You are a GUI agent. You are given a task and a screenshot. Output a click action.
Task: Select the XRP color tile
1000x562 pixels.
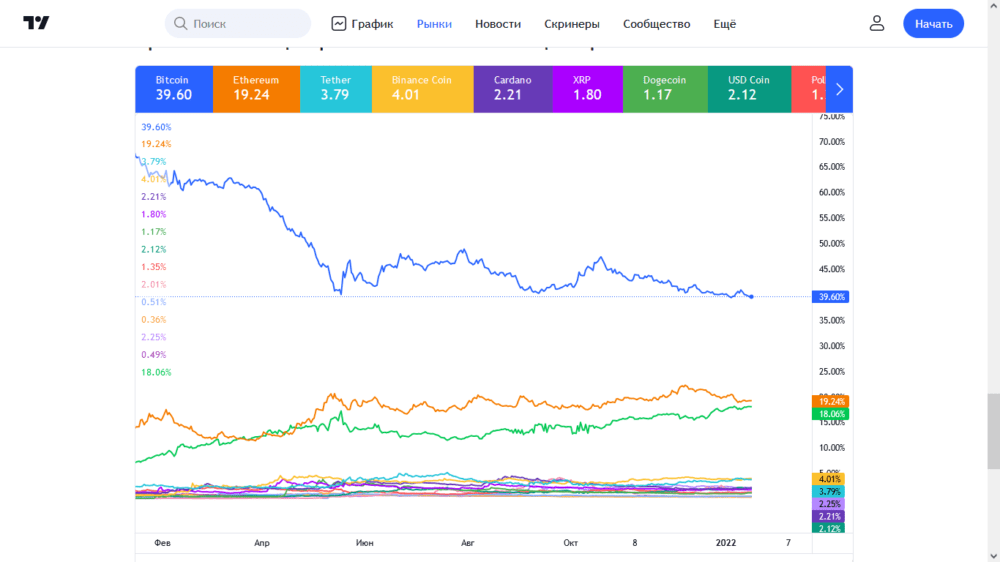pos(587,89)
